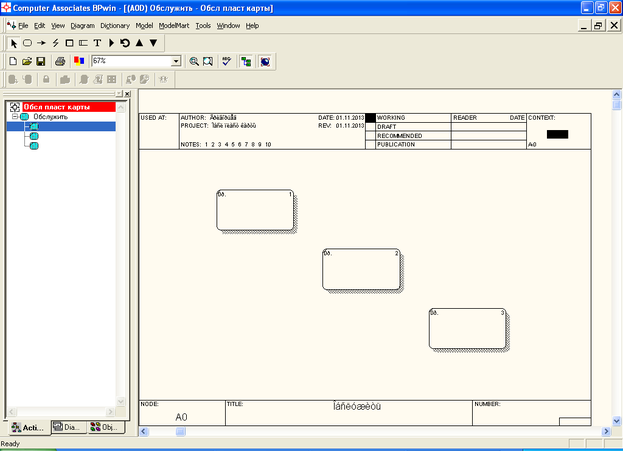Viewport: 623px width, 451px height.
Task: Select the Pointer tool in the toolbox
Action: pyautogui.click(x=13, y=43)
